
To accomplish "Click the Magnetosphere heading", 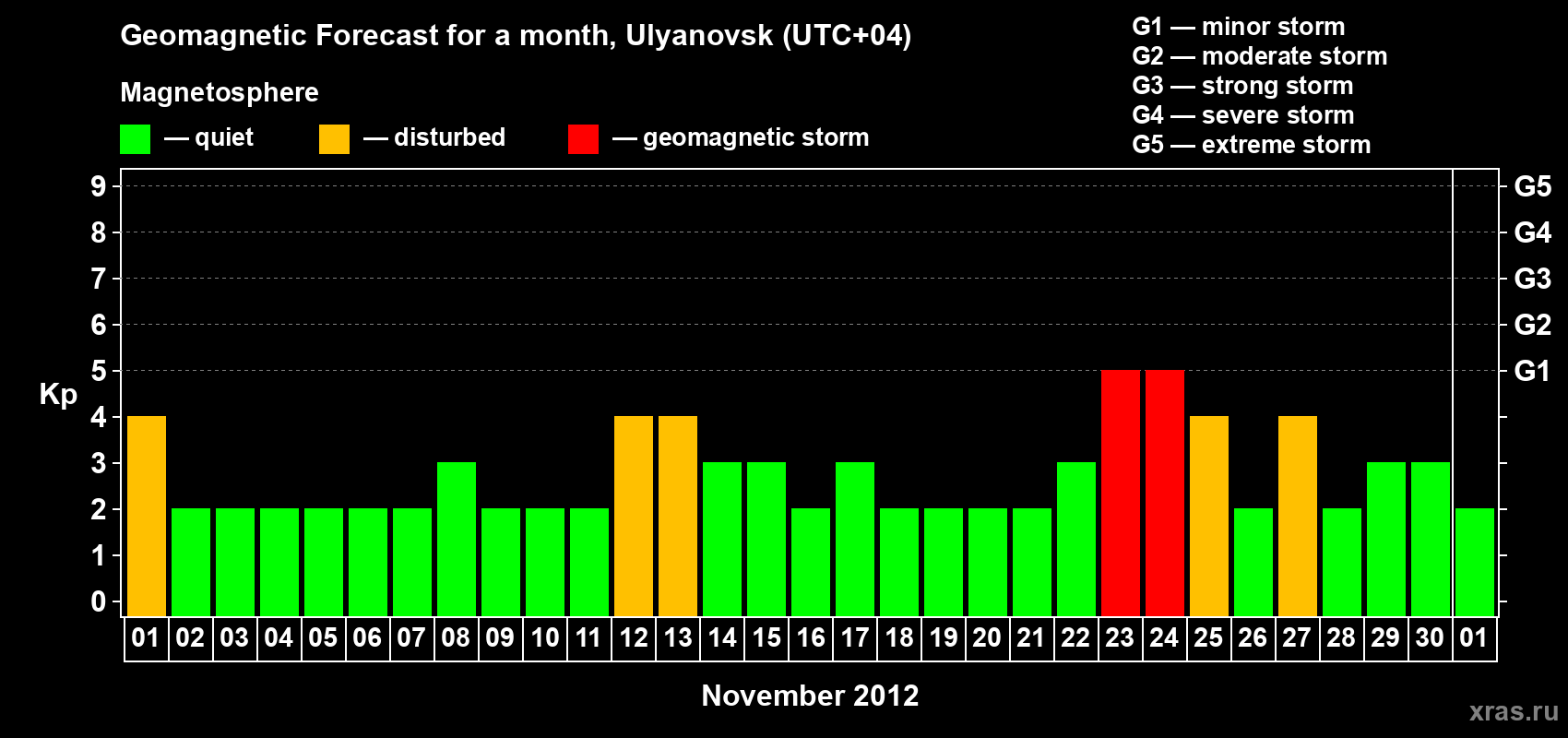I will point(220,92).
